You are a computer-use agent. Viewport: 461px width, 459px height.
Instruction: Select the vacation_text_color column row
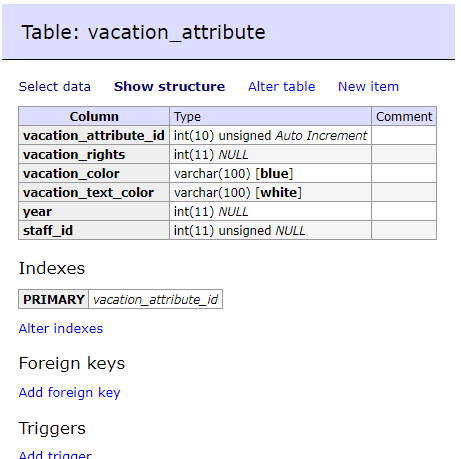click(227, 192)
